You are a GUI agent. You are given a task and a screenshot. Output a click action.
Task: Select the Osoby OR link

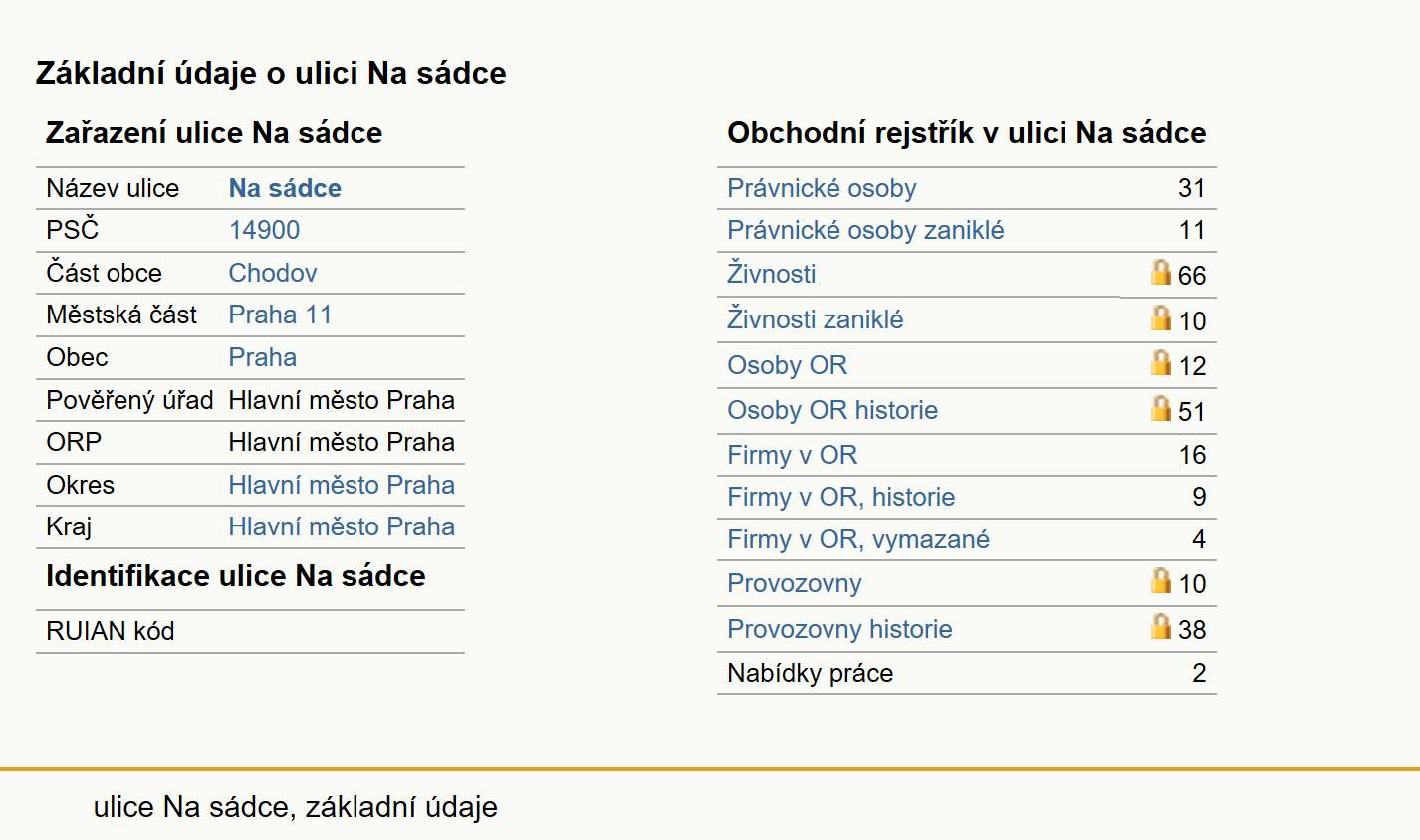pos(788,365)
